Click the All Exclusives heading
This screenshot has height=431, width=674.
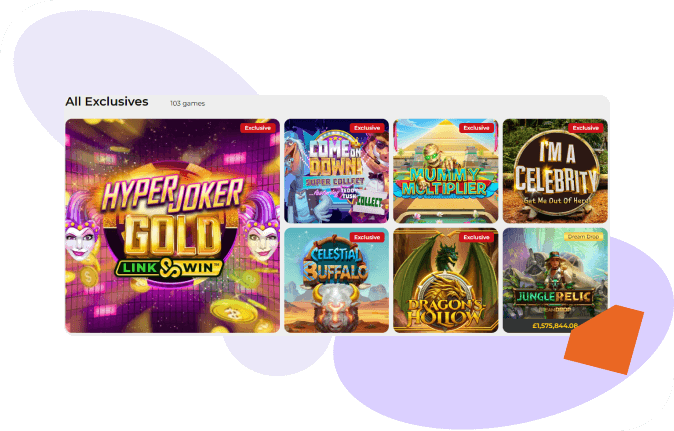click(107, 102)
